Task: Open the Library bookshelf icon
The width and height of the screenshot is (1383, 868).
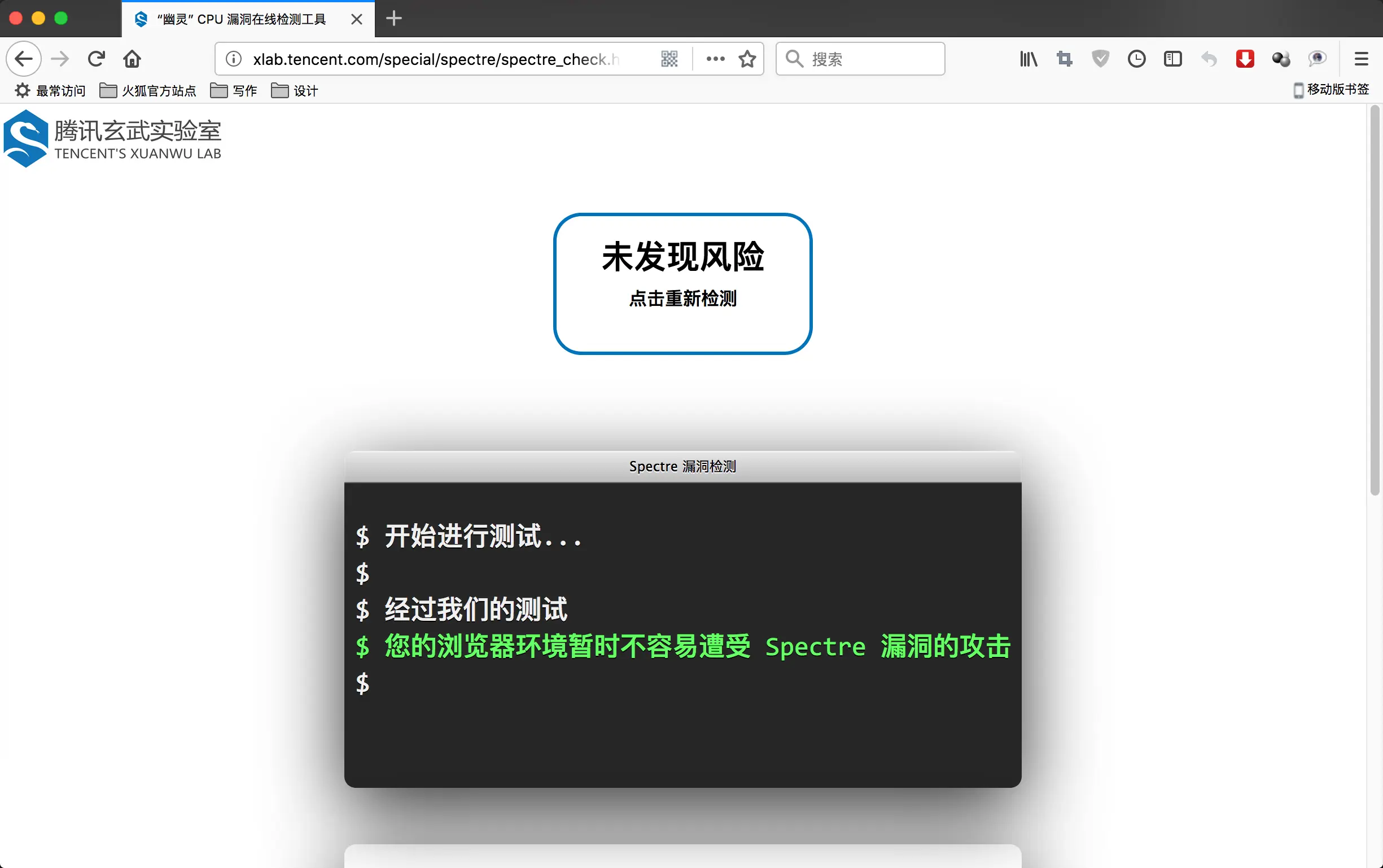Action: pos(1028,59)
